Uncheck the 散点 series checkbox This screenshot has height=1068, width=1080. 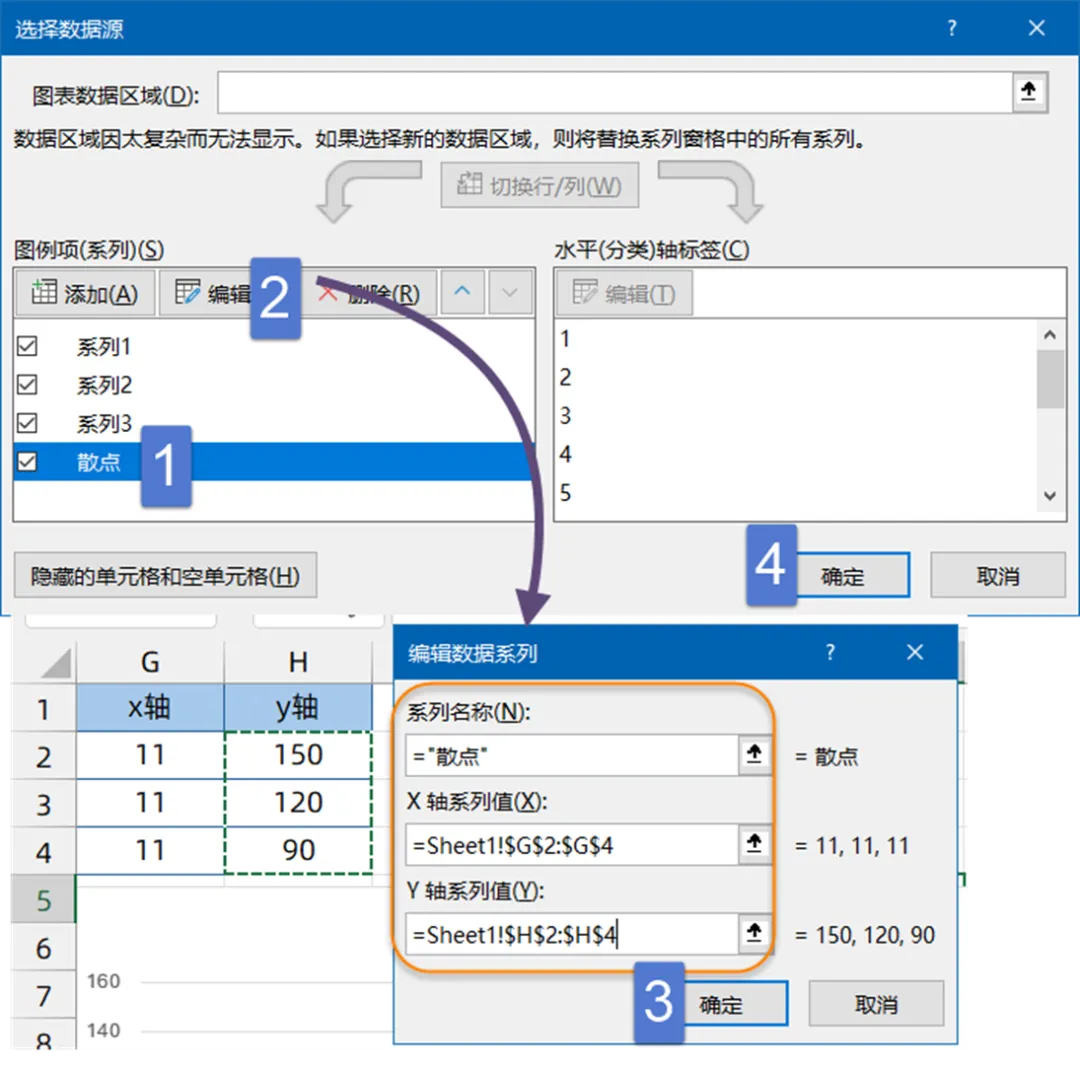pos(28,461)
